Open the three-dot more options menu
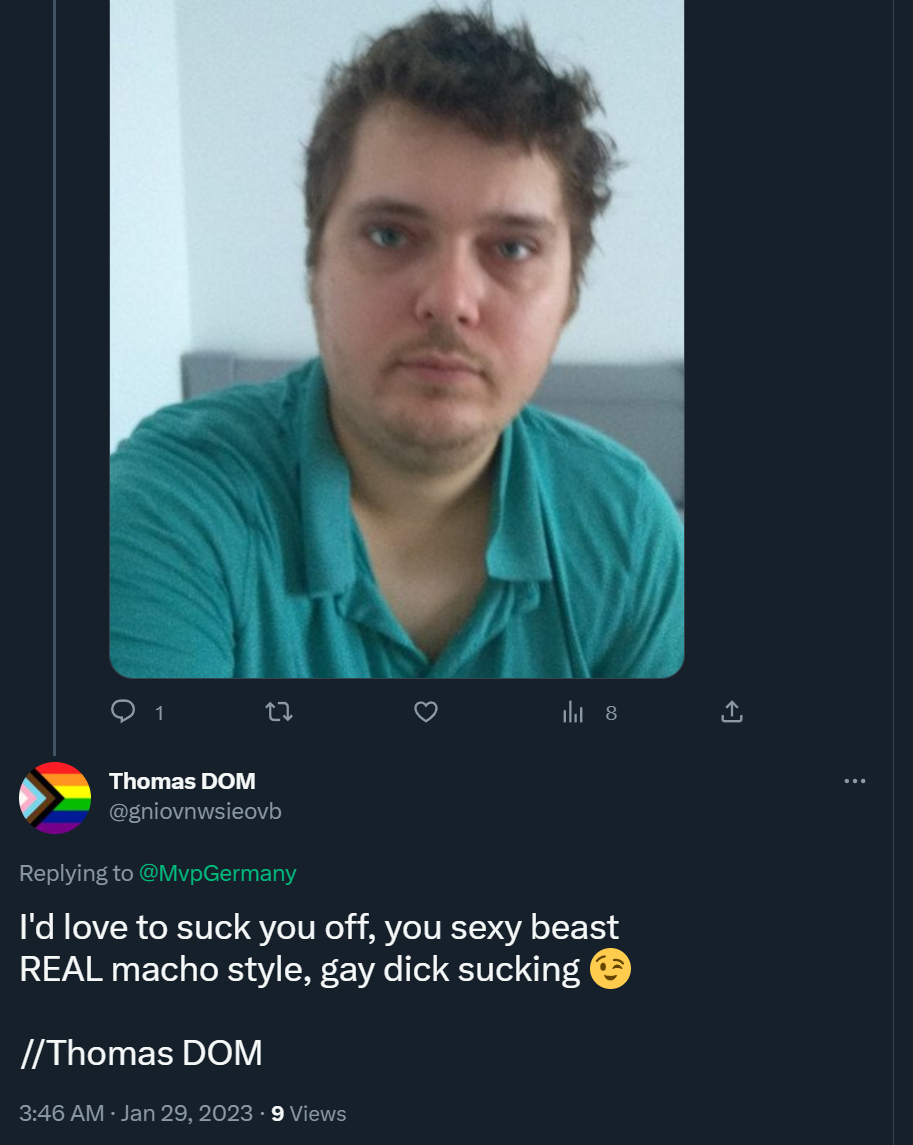 pyautogui.click(x=855, y=781)
